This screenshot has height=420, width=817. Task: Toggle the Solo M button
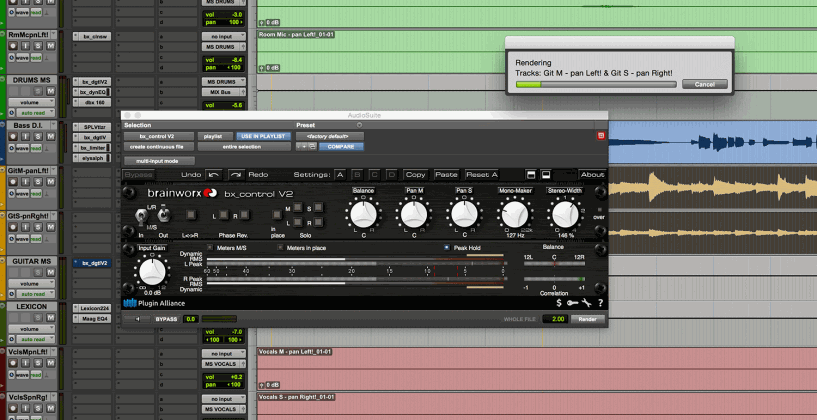(297, 207)
